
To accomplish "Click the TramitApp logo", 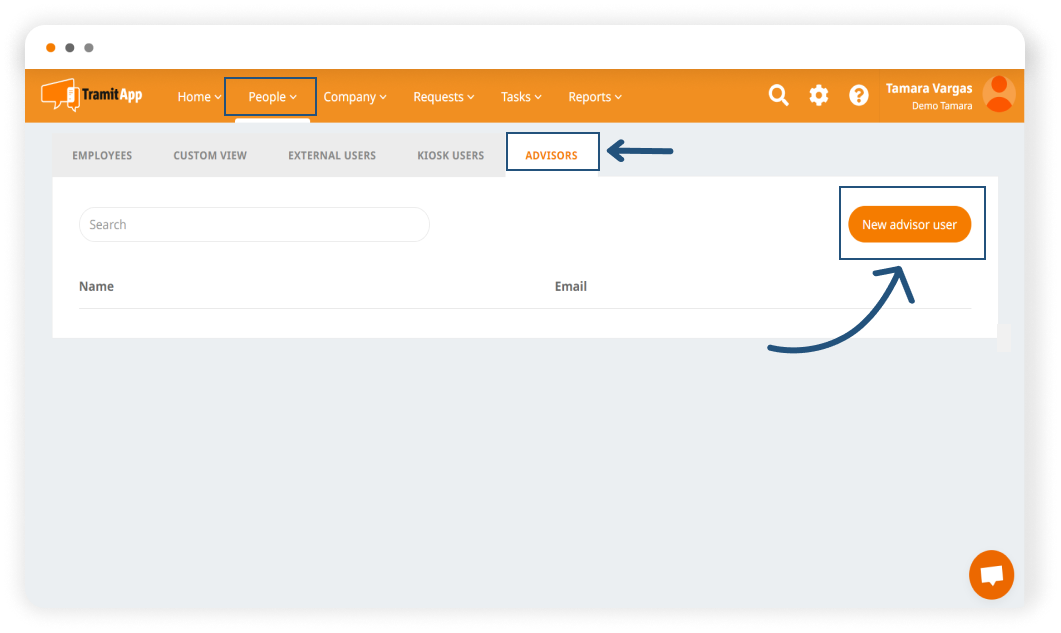I will (x=92, y=95).
